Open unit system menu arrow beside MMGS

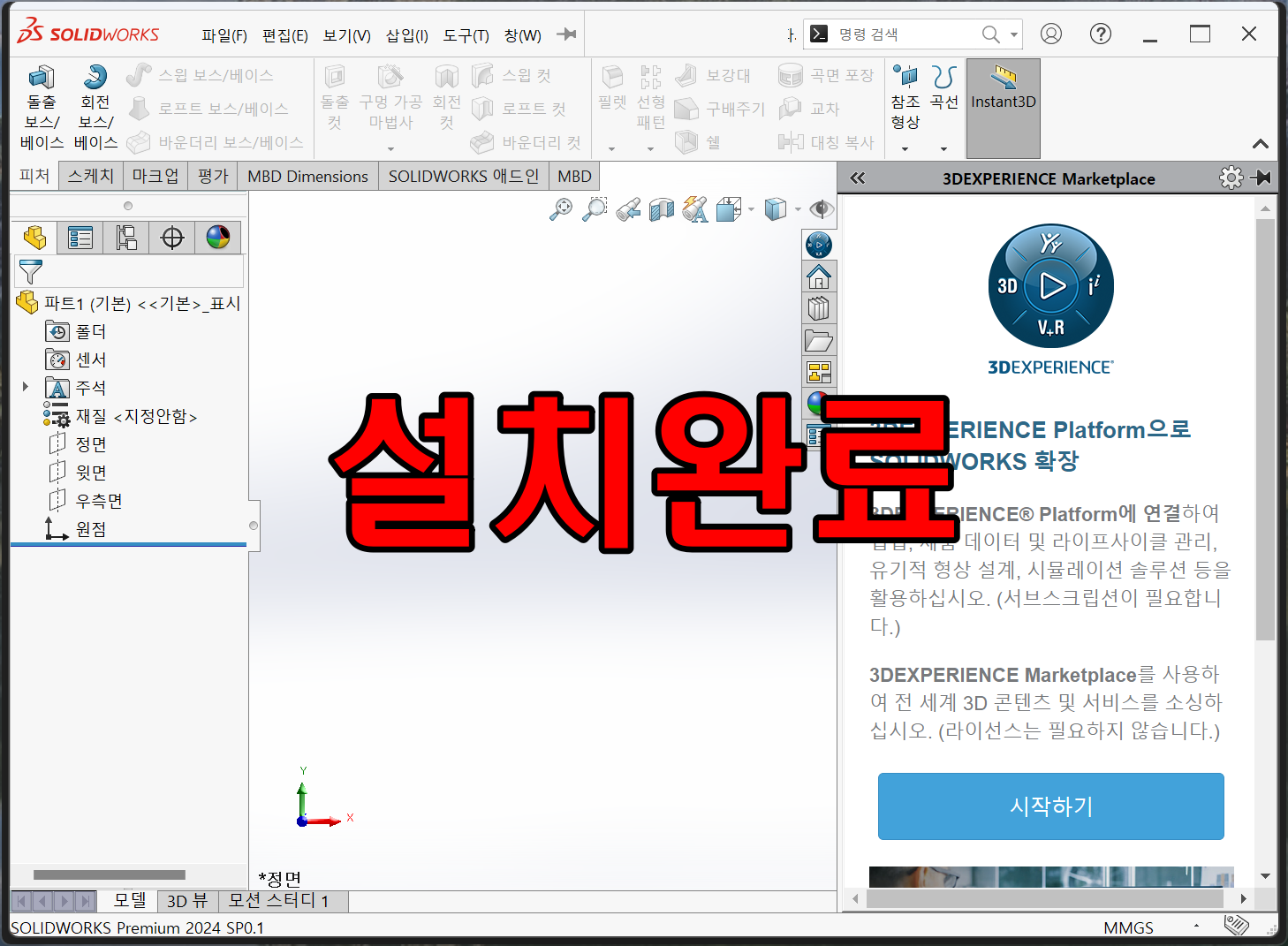(1196, 926)
